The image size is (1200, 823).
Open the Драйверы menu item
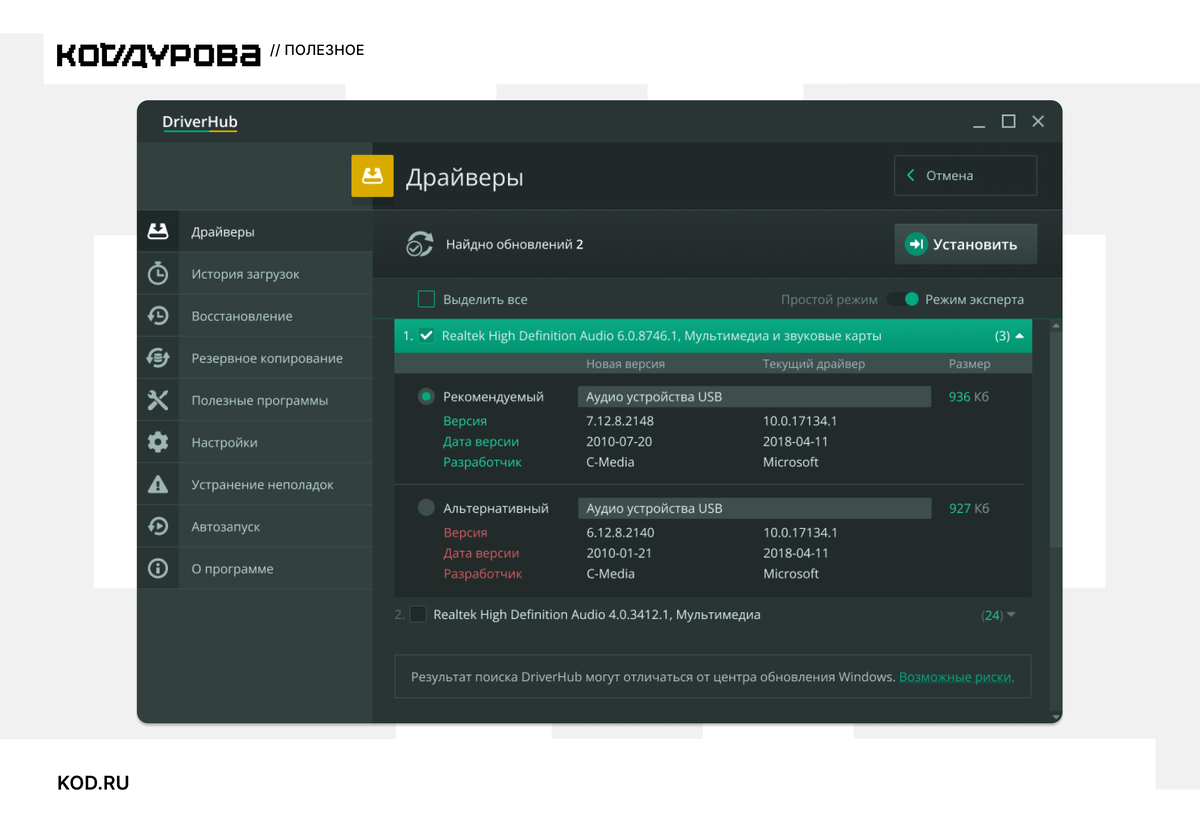click(254, 231)
